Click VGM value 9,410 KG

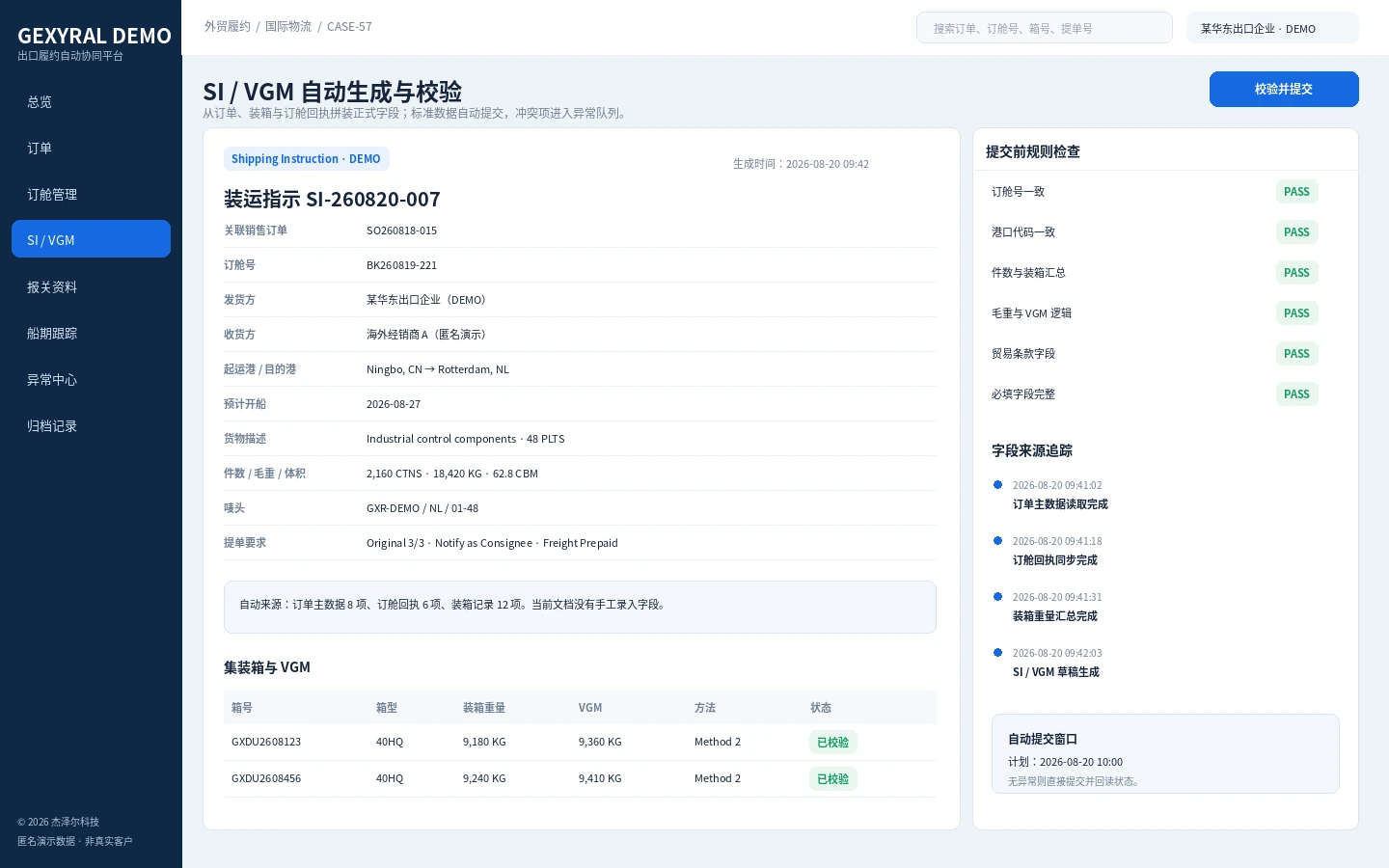coord(600,778)
